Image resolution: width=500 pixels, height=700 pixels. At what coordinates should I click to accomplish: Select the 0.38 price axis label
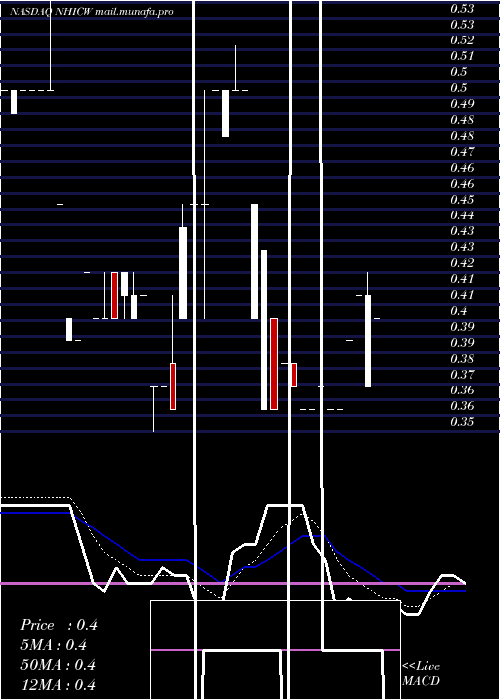pos(462,358)
